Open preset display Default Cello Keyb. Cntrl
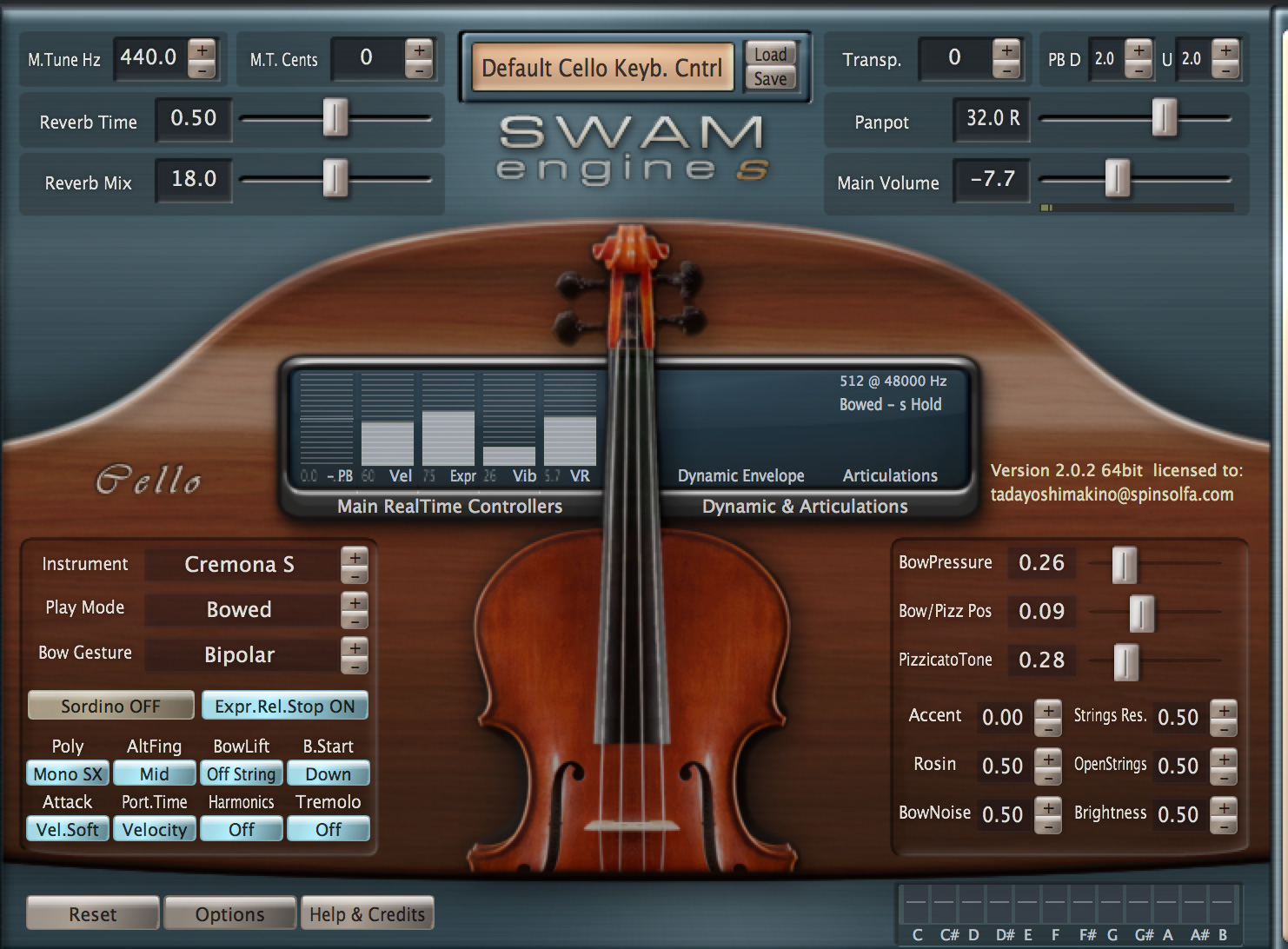Viewport: 1288px width, 949px height. 602,67
